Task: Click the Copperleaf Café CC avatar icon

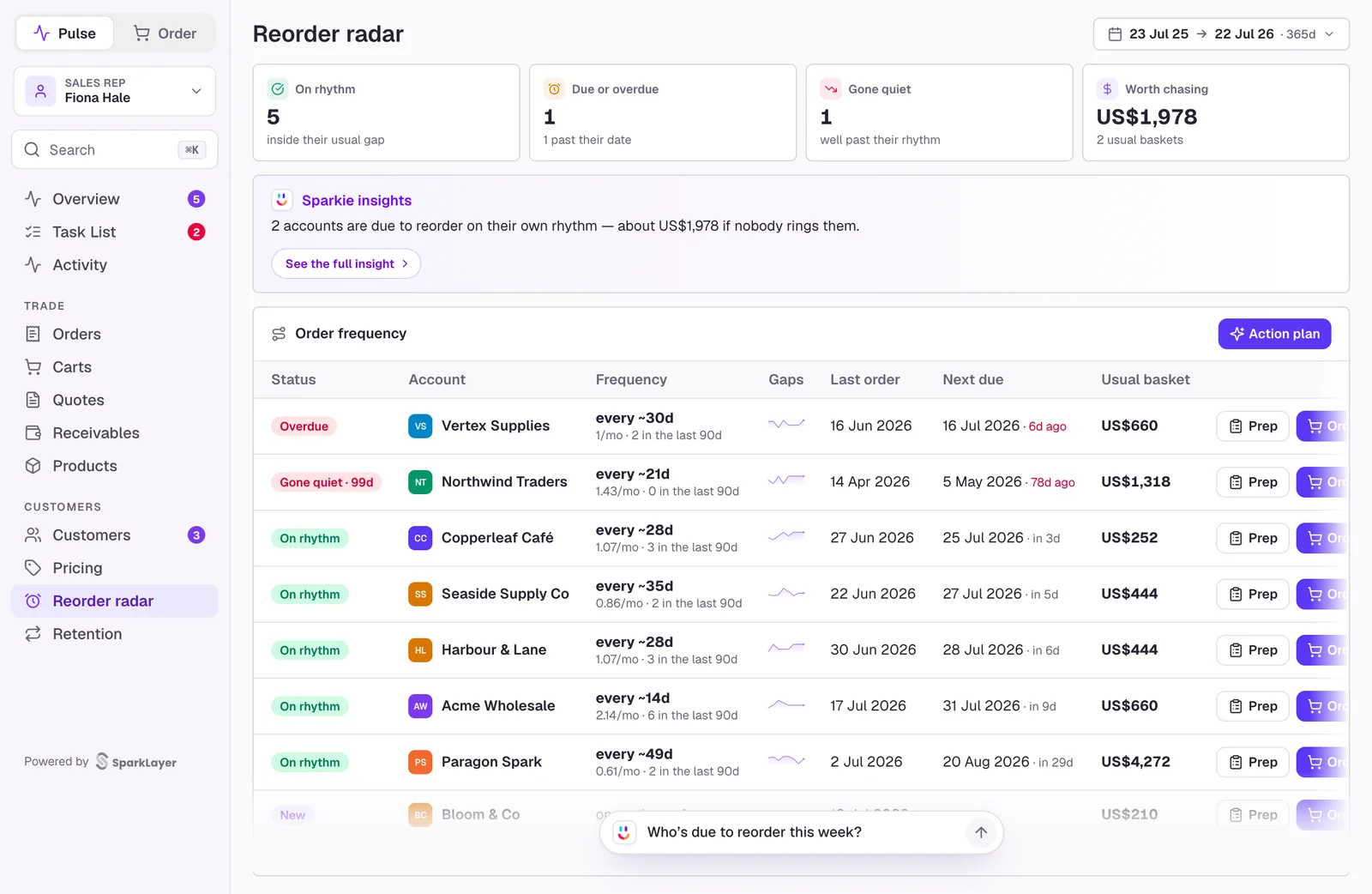Action: tap(420, 538)
